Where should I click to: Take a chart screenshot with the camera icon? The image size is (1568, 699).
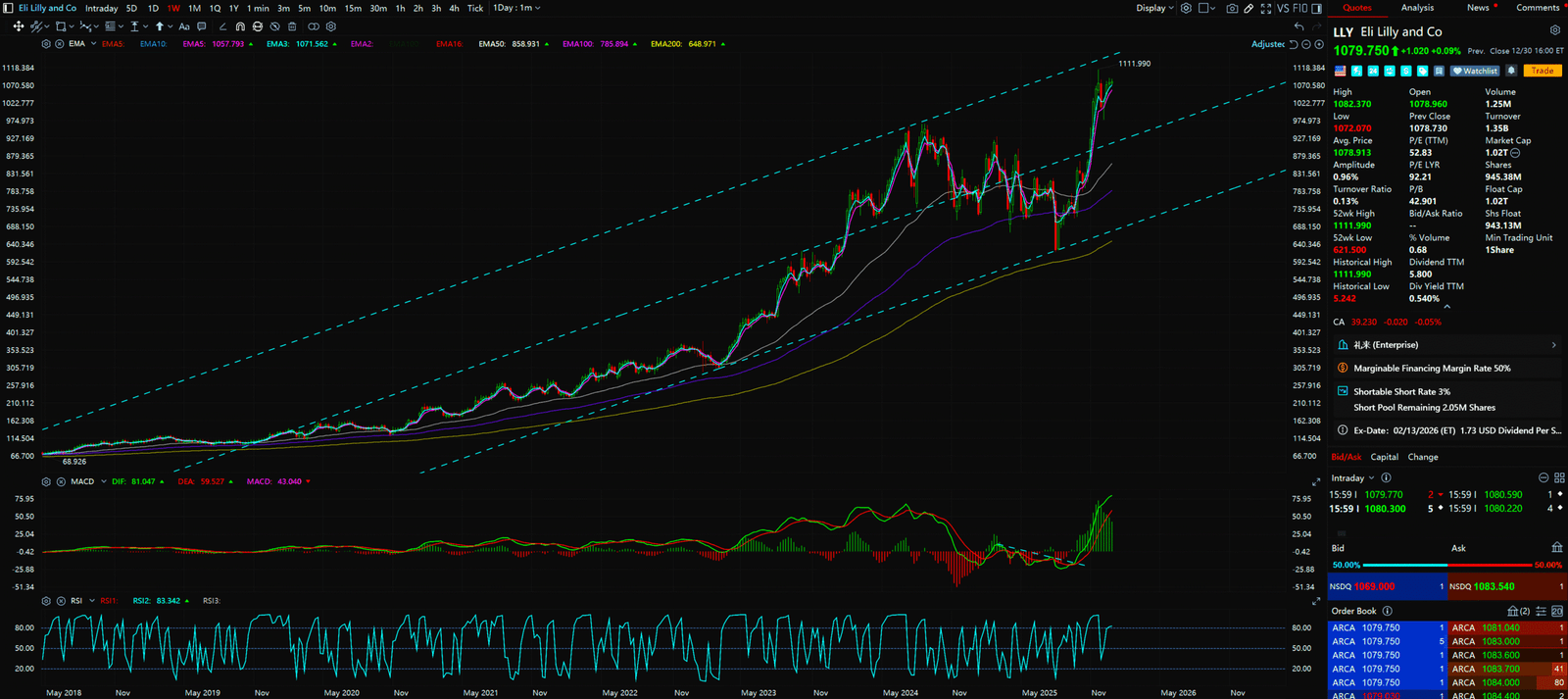[x=1232, y=8]
